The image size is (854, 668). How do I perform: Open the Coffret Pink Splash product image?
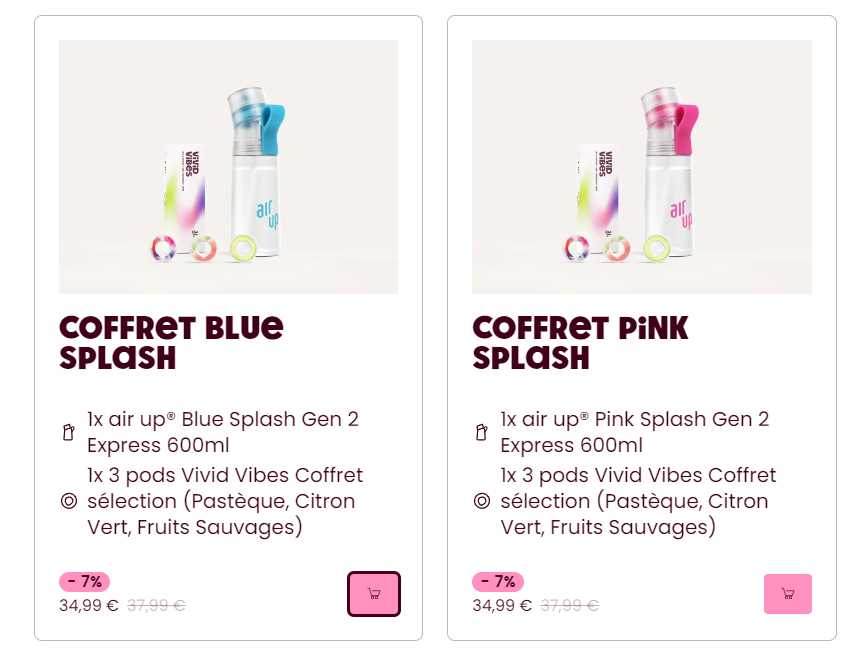click(x=641, y=167)
